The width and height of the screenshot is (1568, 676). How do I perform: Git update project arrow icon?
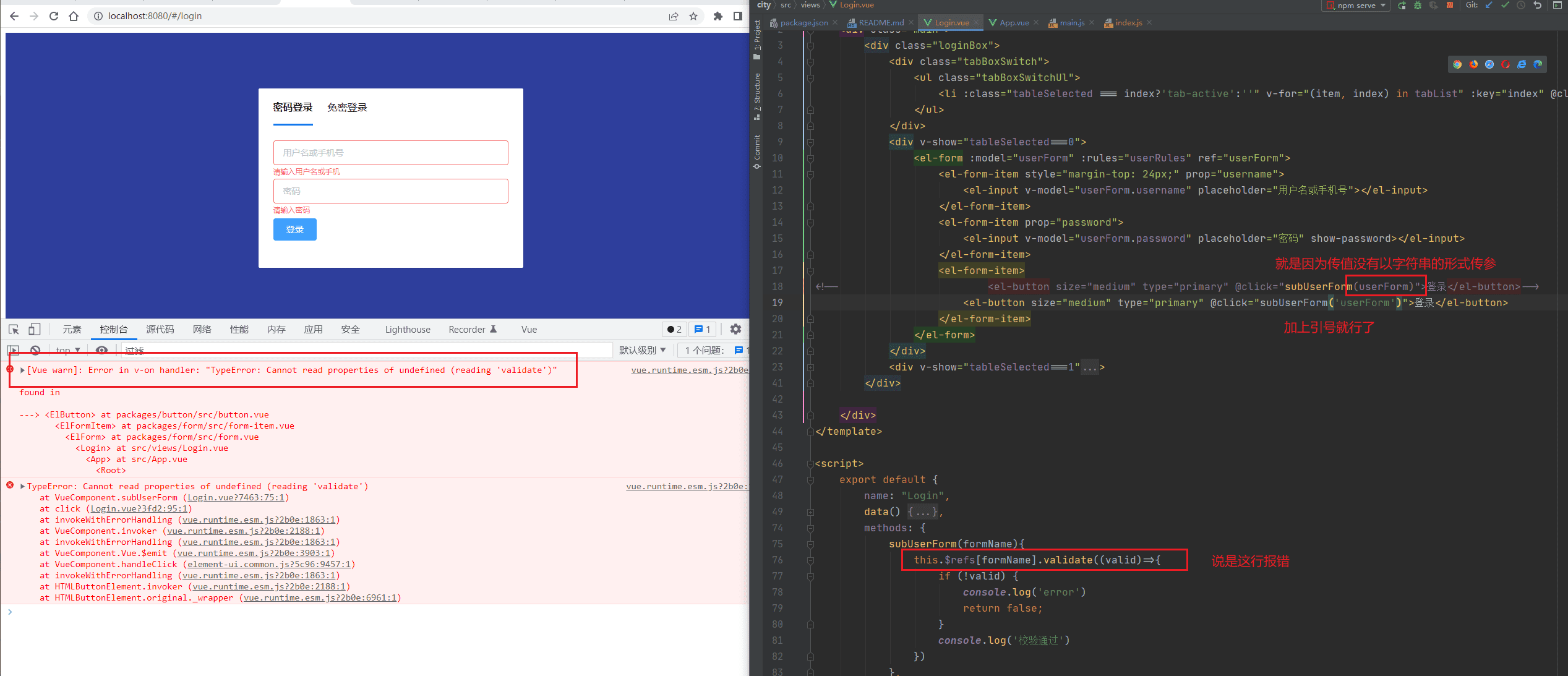(x=1489, y=6)
